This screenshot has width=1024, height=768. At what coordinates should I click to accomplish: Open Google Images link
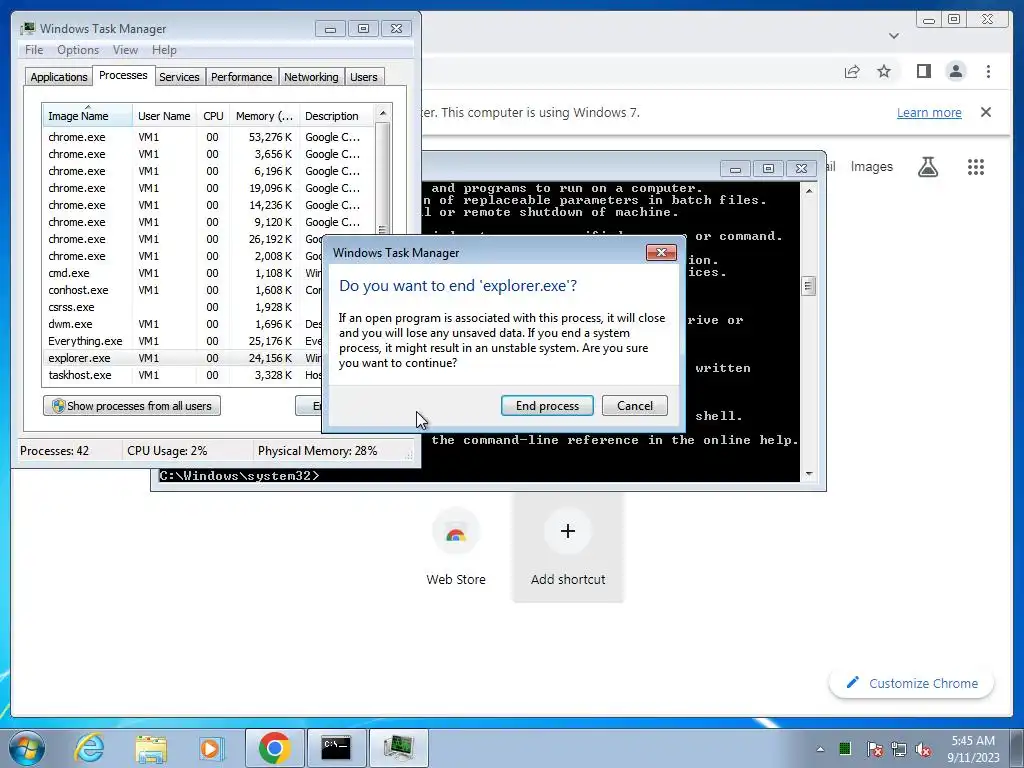point(871,167)
